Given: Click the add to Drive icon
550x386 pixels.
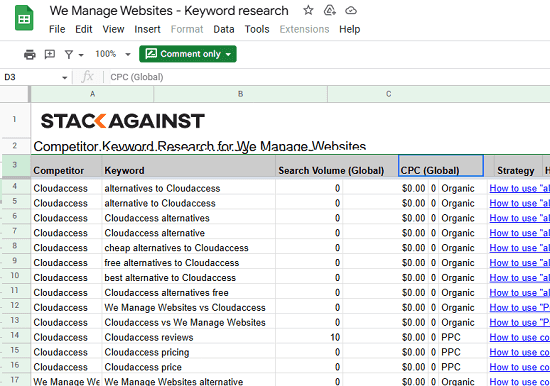Looking at the screenshot, I should (x=329, y=11).
